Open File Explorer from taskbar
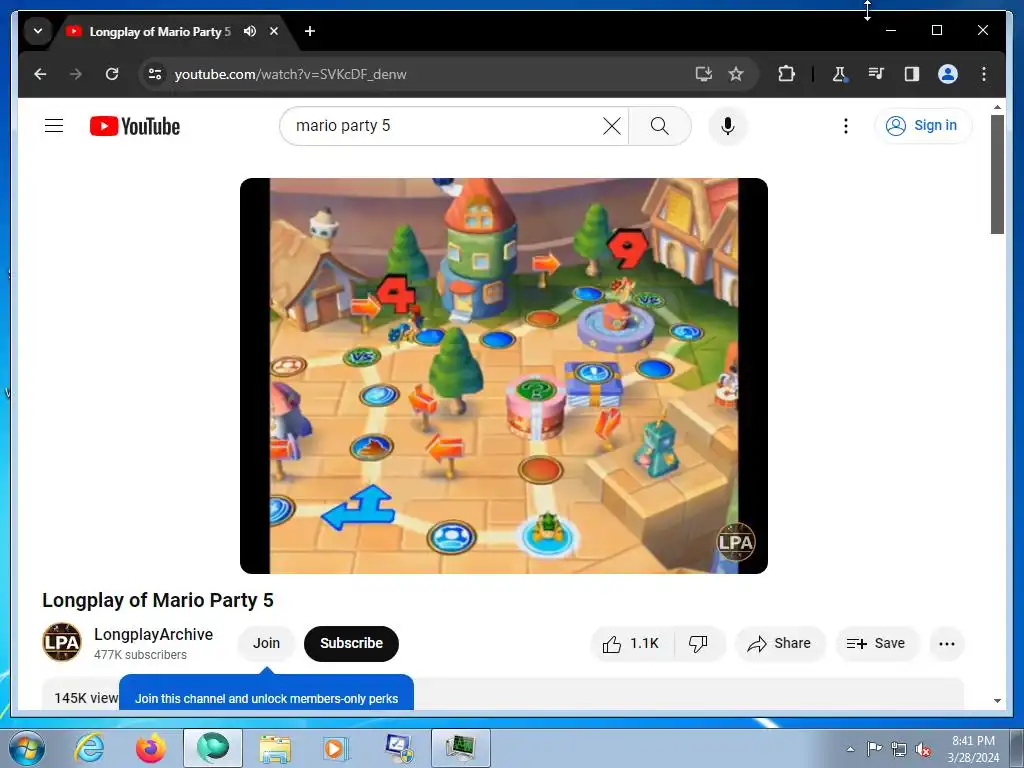 click(275, 748)
